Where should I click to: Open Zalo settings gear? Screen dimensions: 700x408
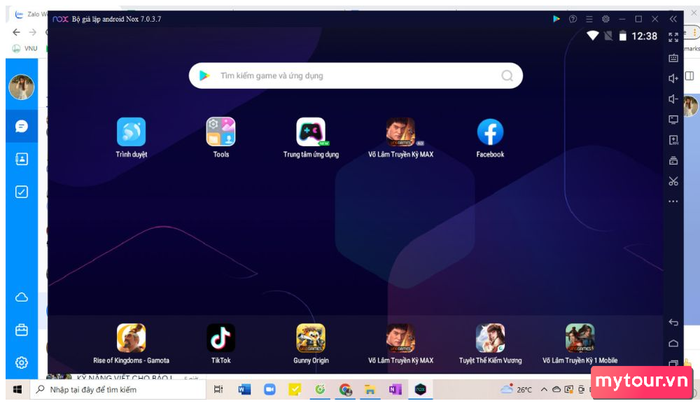point(21,362)
